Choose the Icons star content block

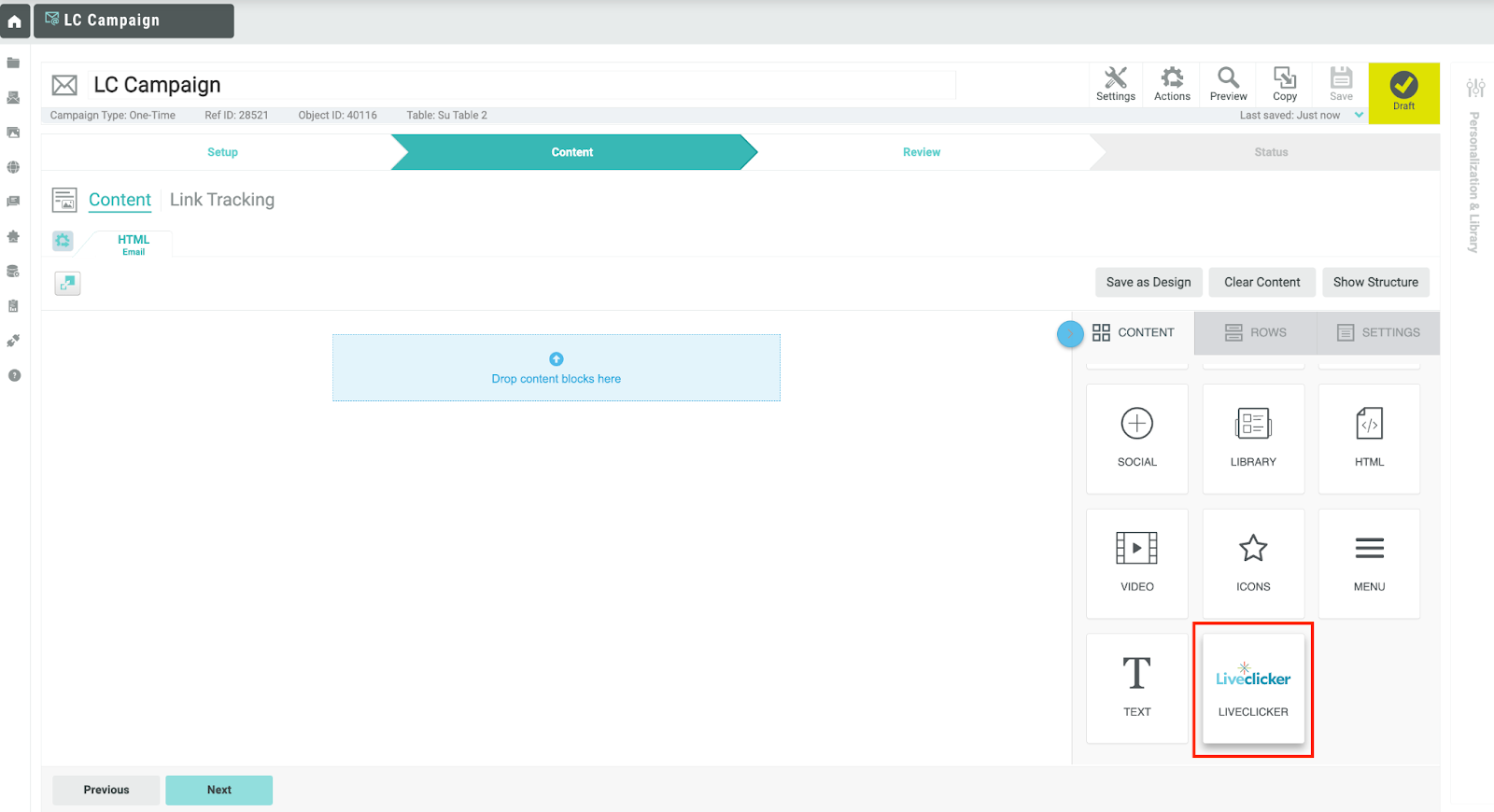click(x=1253, y=563)
